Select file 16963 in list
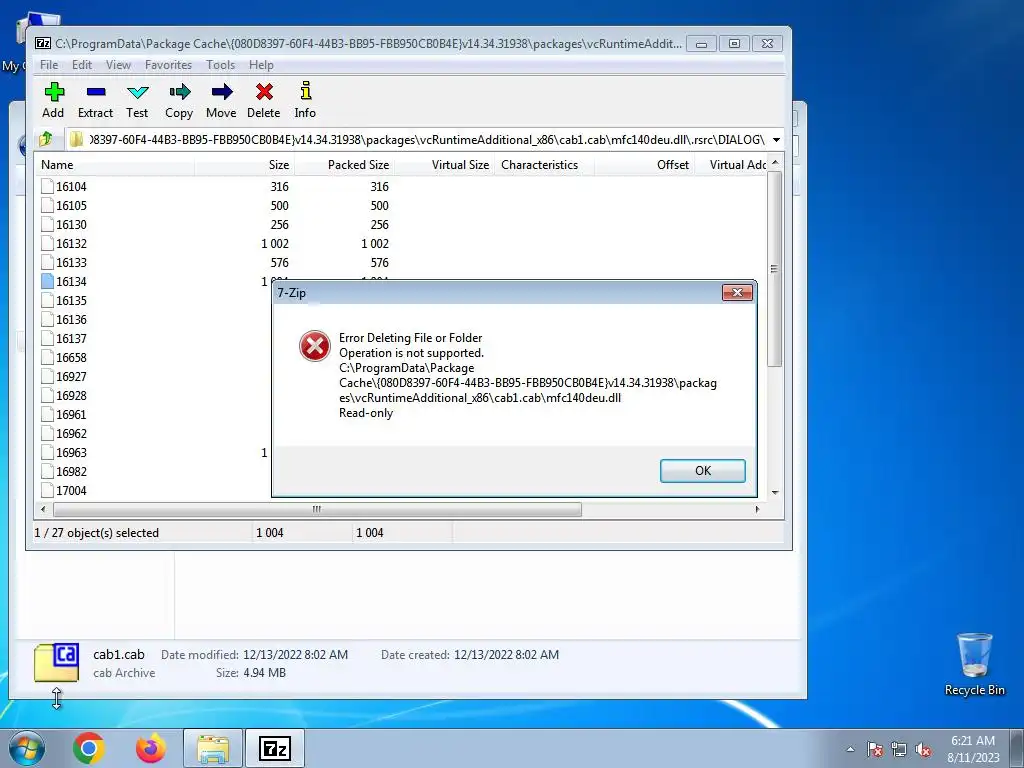 click(71, 452)
